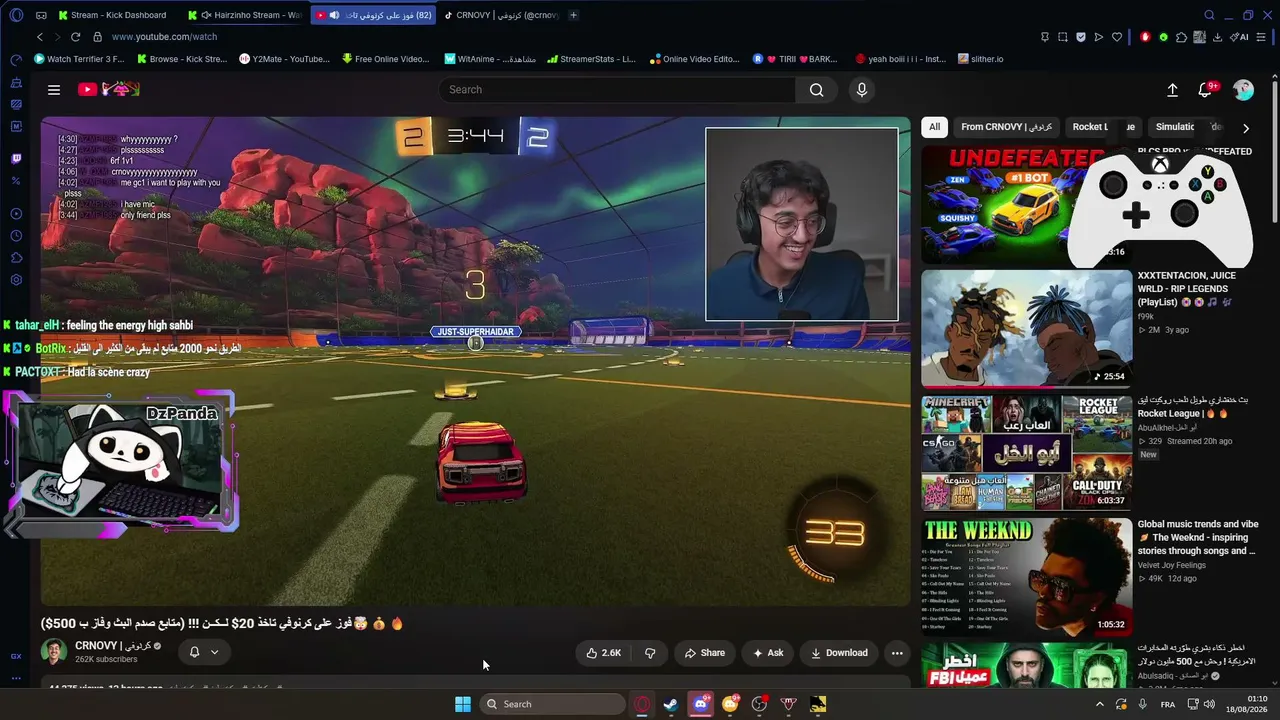Go back with the browser back arrow
This screenshot has height=720, width=1280.
coord(40,37)
